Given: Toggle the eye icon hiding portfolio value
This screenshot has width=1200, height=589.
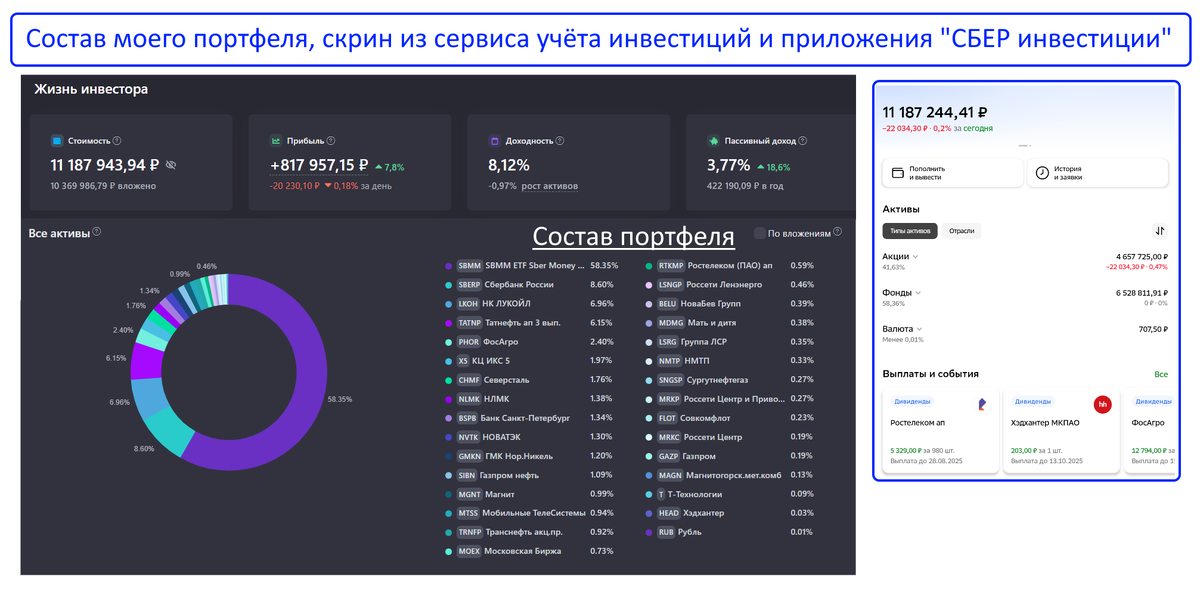Looking at the screenshot, I should click(x=170, y=165).
